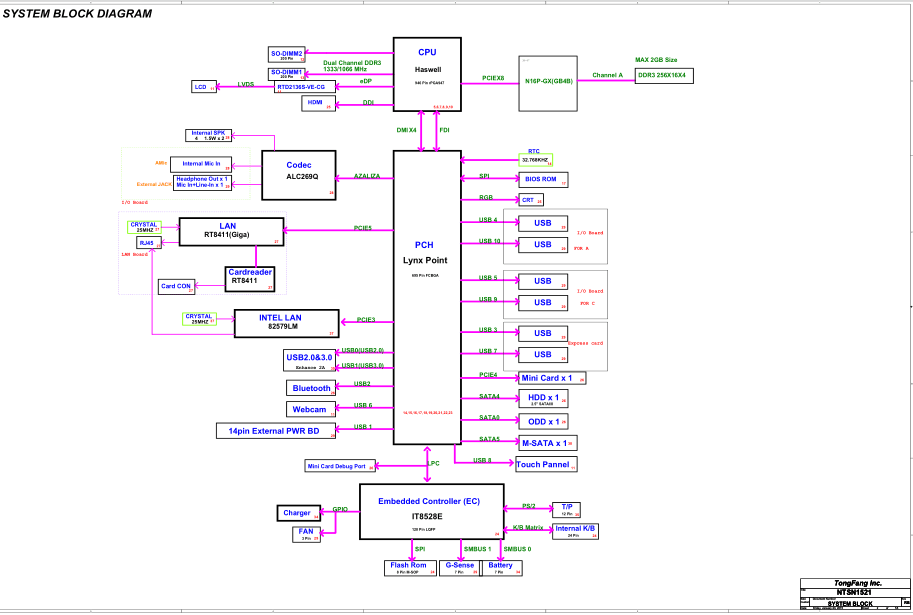Select the Flash Rom block

(411, 568)
